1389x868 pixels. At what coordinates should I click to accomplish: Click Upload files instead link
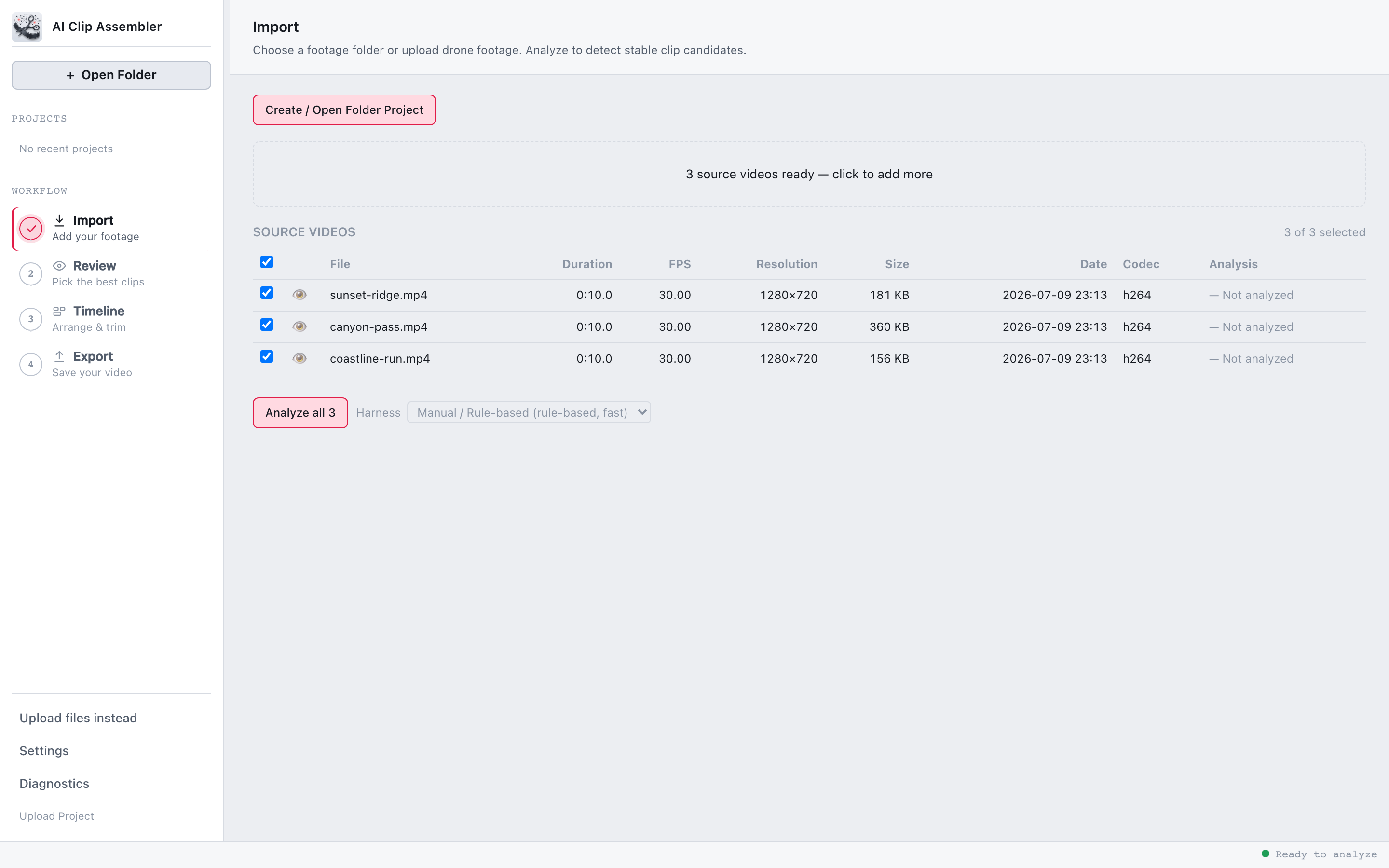[x=79, y=718]
